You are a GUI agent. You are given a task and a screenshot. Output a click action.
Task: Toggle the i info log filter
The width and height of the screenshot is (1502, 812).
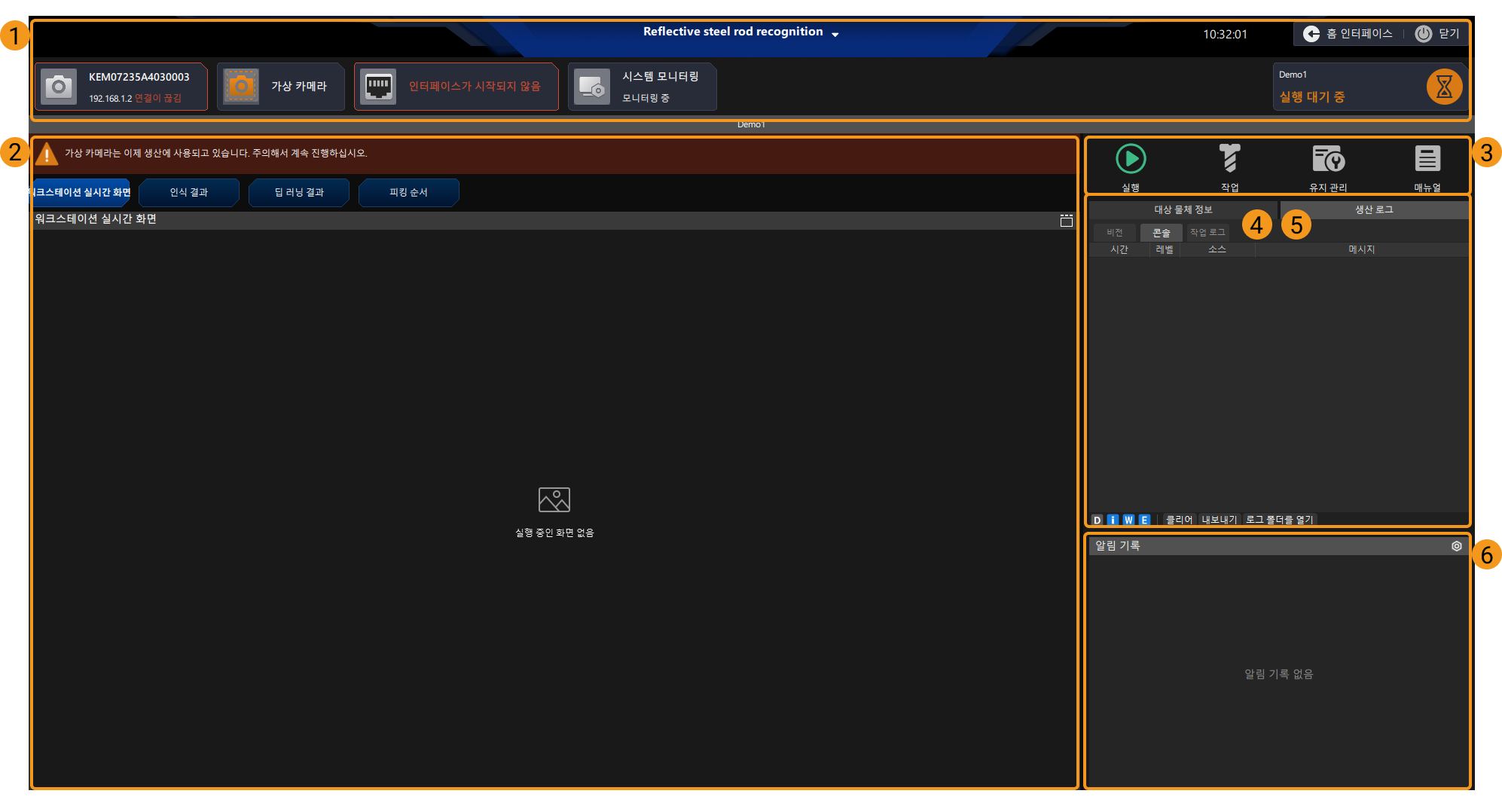[1113, 520]
